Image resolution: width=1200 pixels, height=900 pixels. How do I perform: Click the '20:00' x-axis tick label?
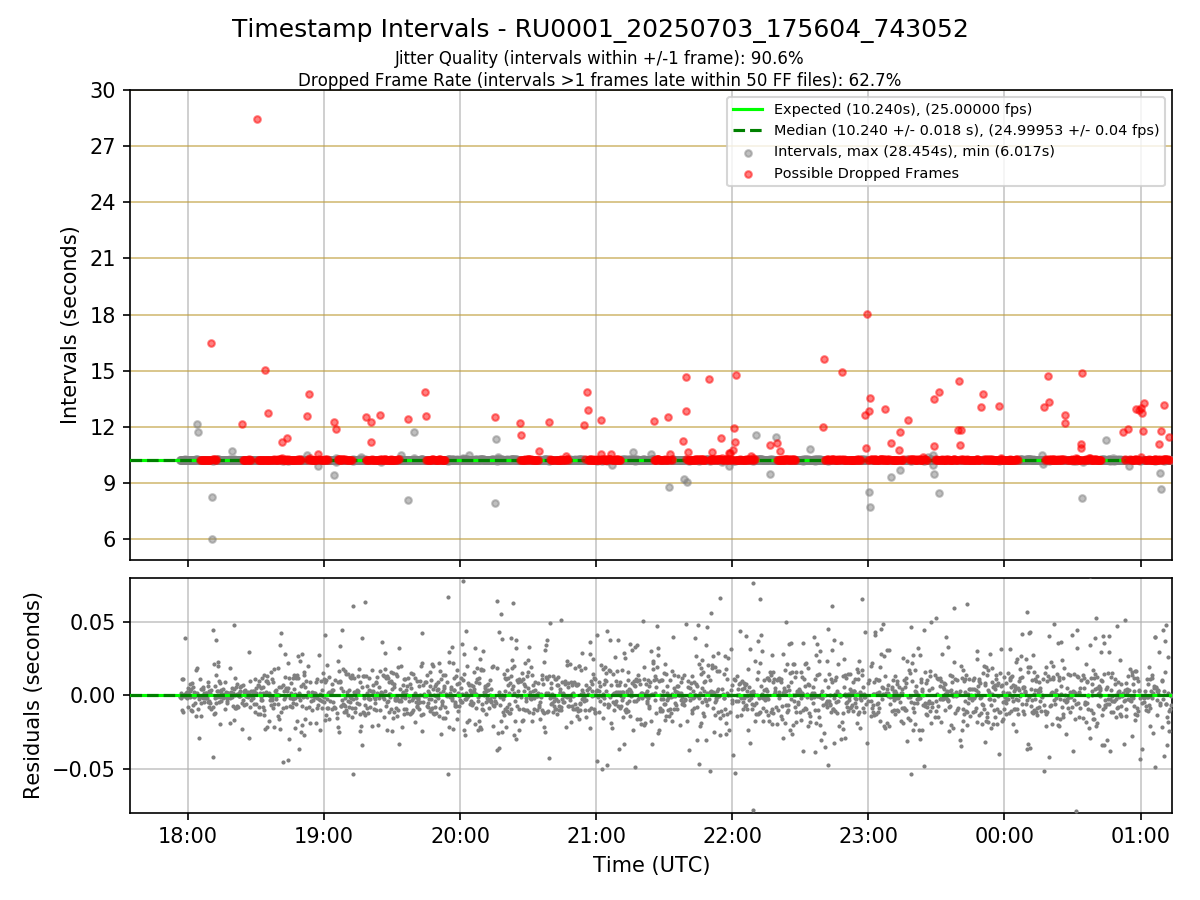460,836
